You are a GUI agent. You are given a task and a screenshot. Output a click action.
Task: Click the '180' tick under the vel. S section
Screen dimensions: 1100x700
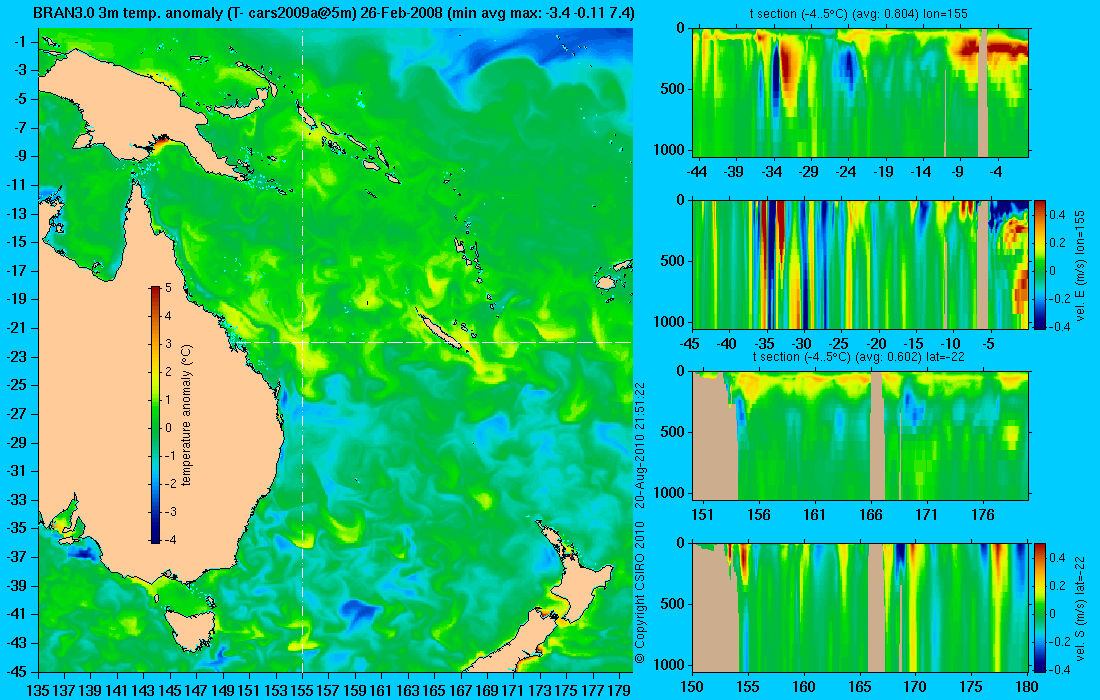1027,687
